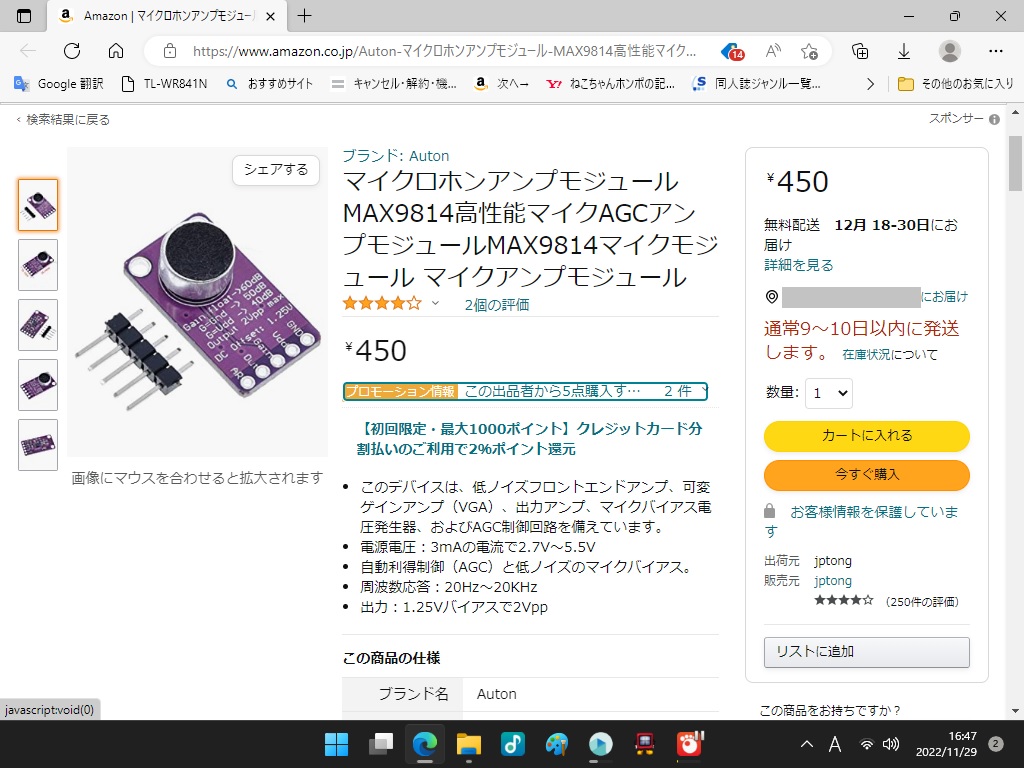The height and width of the screenshot is (768, 1024).
Task: Select the third product thumbnail
Action: point(38,325)
